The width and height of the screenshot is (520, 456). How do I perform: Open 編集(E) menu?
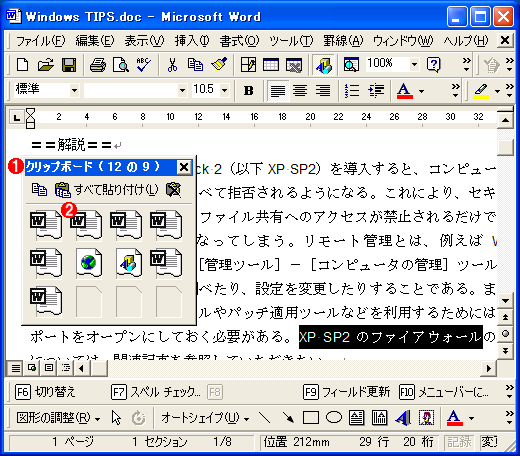[95, 41]
